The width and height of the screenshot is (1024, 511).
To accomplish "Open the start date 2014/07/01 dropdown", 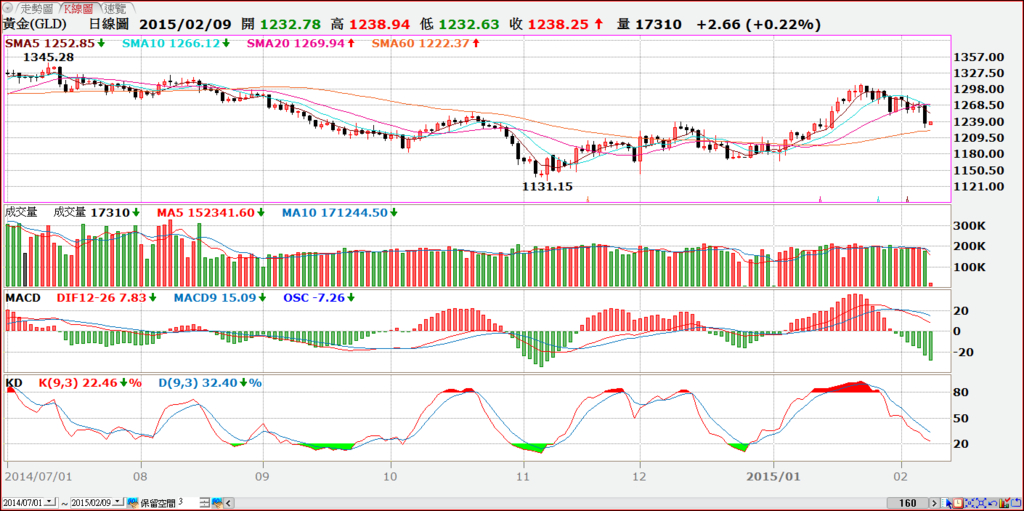I will click(50, 503).
